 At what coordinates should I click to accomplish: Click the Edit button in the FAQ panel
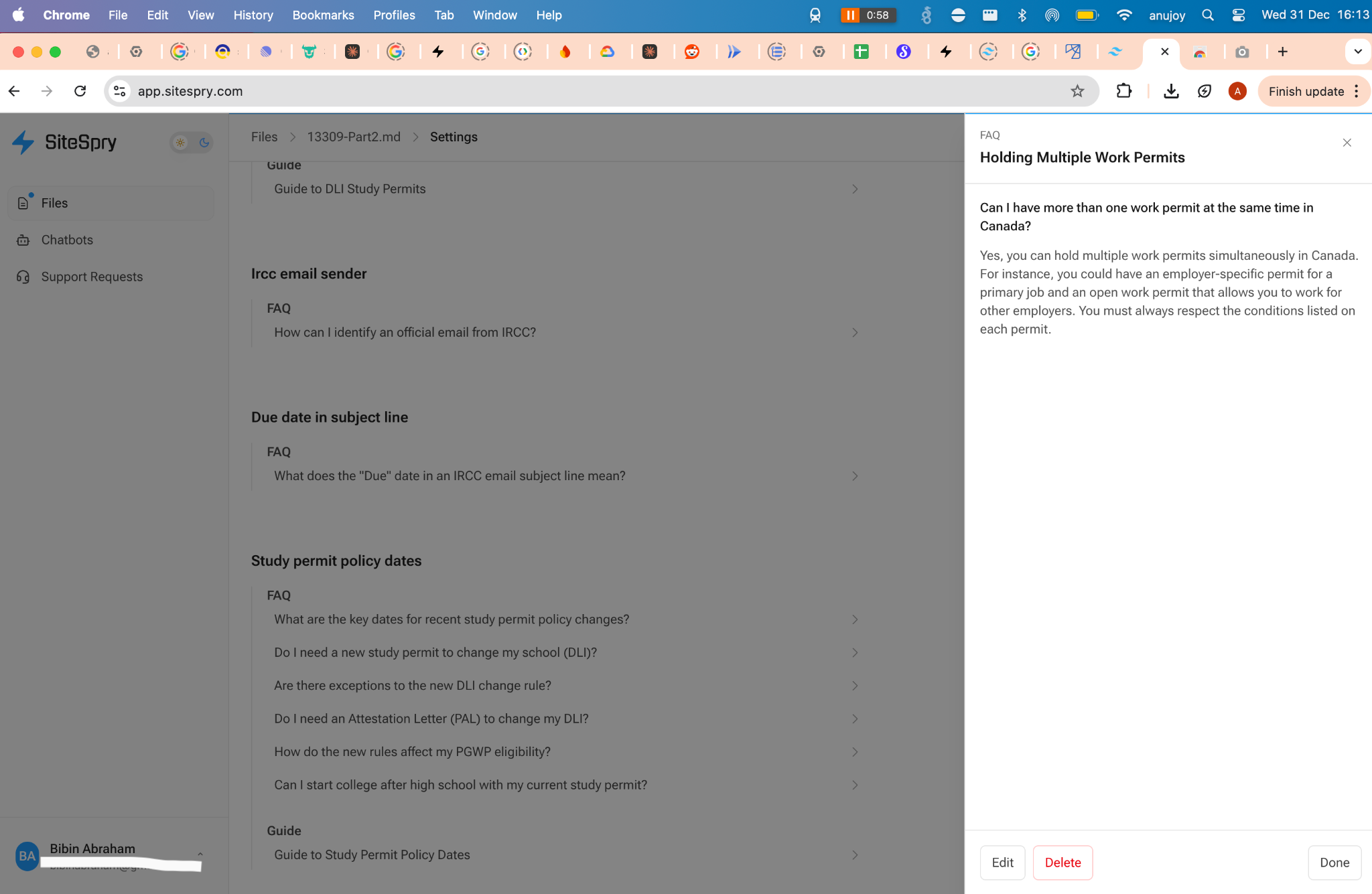tap(1002, 863)
